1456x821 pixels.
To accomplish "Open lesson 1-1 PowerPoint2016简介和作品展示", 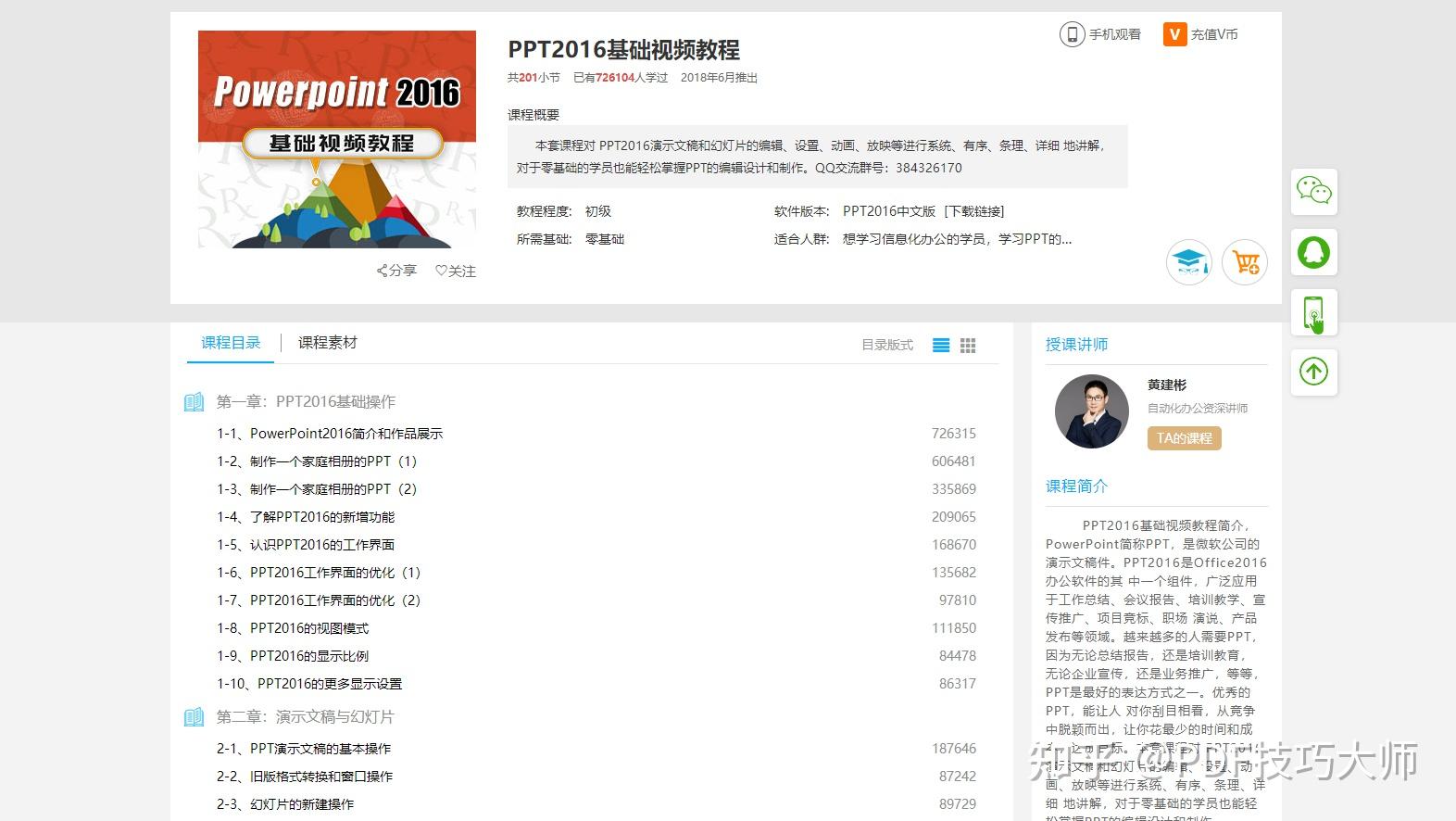I will [330, 434].
